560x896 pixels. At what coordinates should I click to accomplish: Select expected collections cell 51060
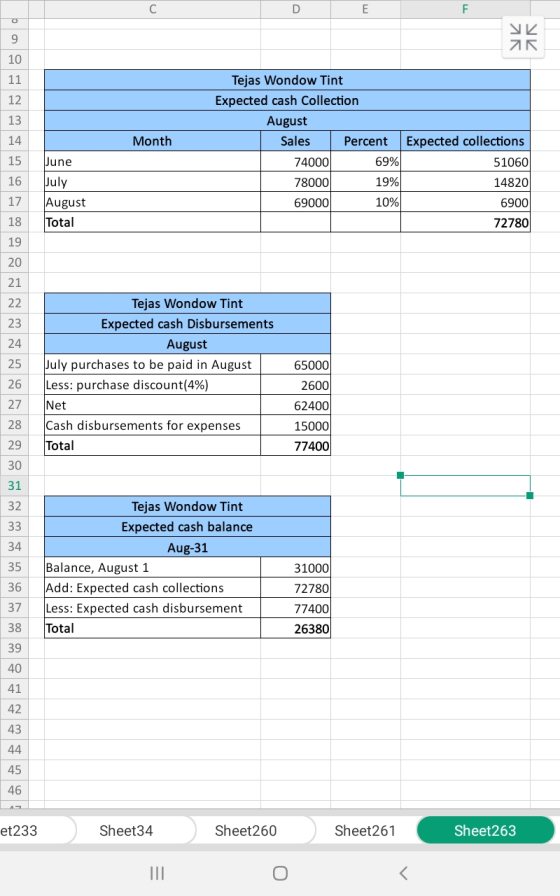(x=465, y=161)
